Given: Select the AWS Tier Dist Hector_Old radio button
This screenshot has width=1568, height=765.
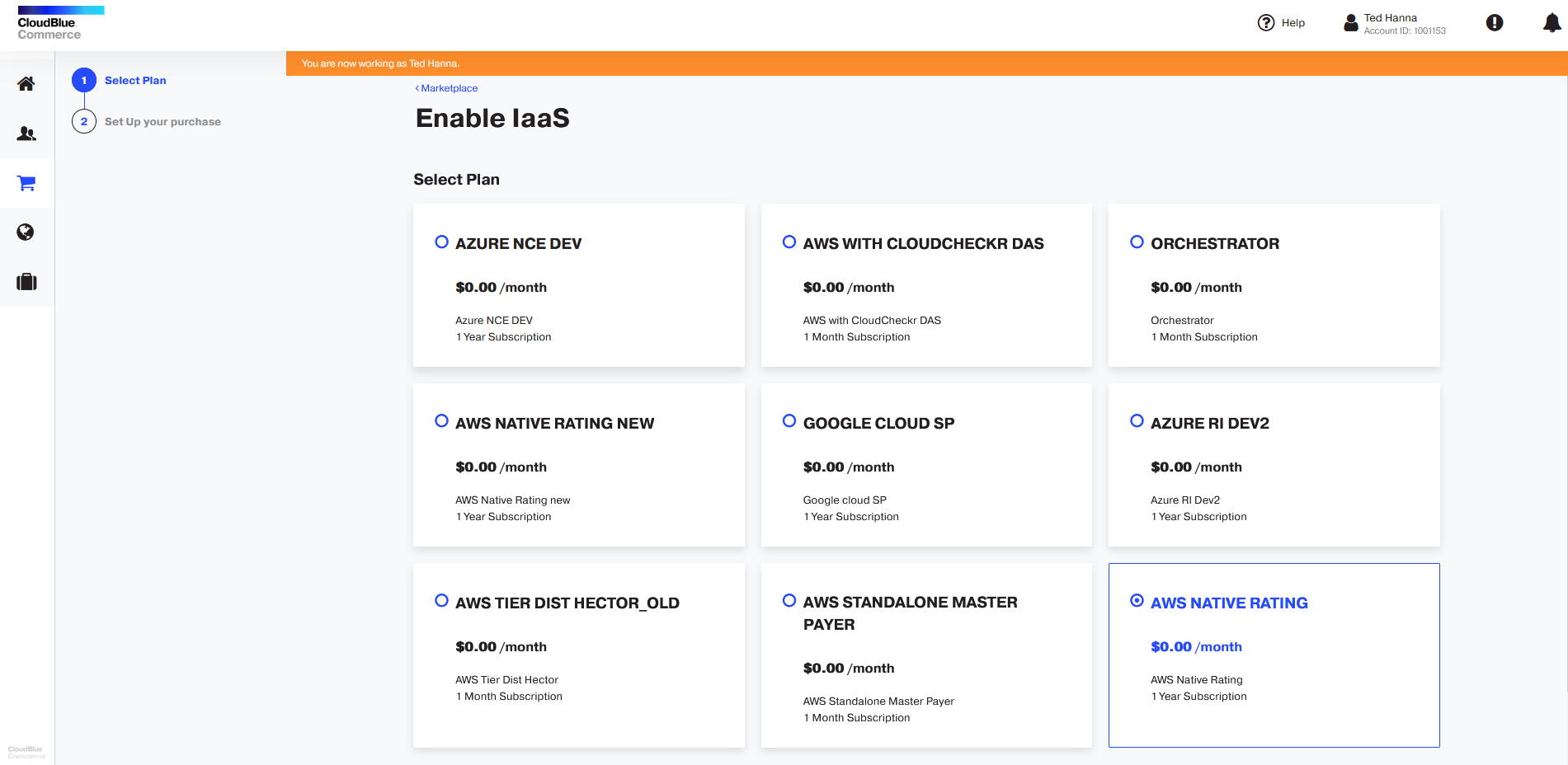Looking at the screenshot, I should tap(442, 600).
